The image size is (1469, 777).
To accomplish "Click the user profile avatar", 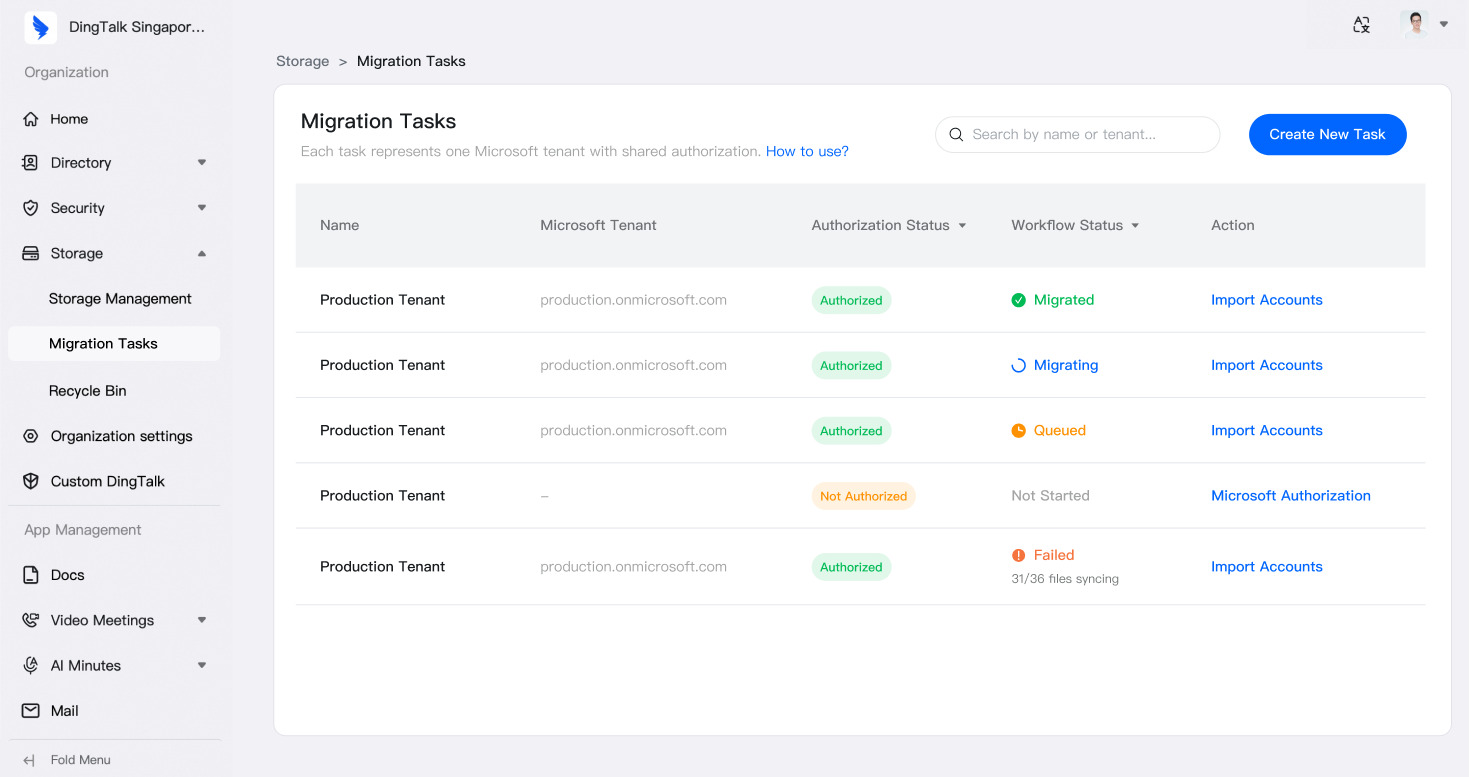I will point(1415,24).
